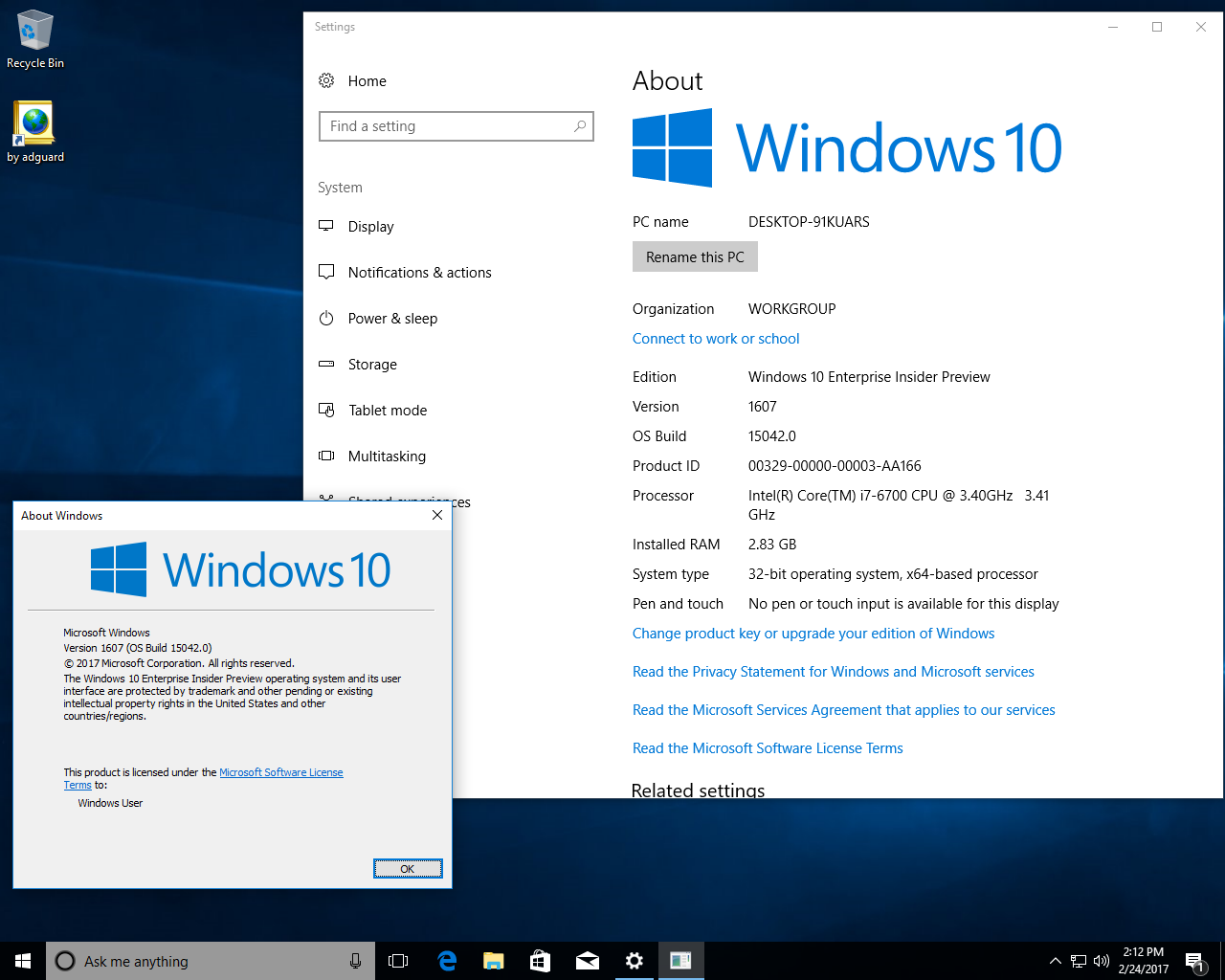
Task: Open Microsoft Services Agreement link
Action: tap(844, 709)
